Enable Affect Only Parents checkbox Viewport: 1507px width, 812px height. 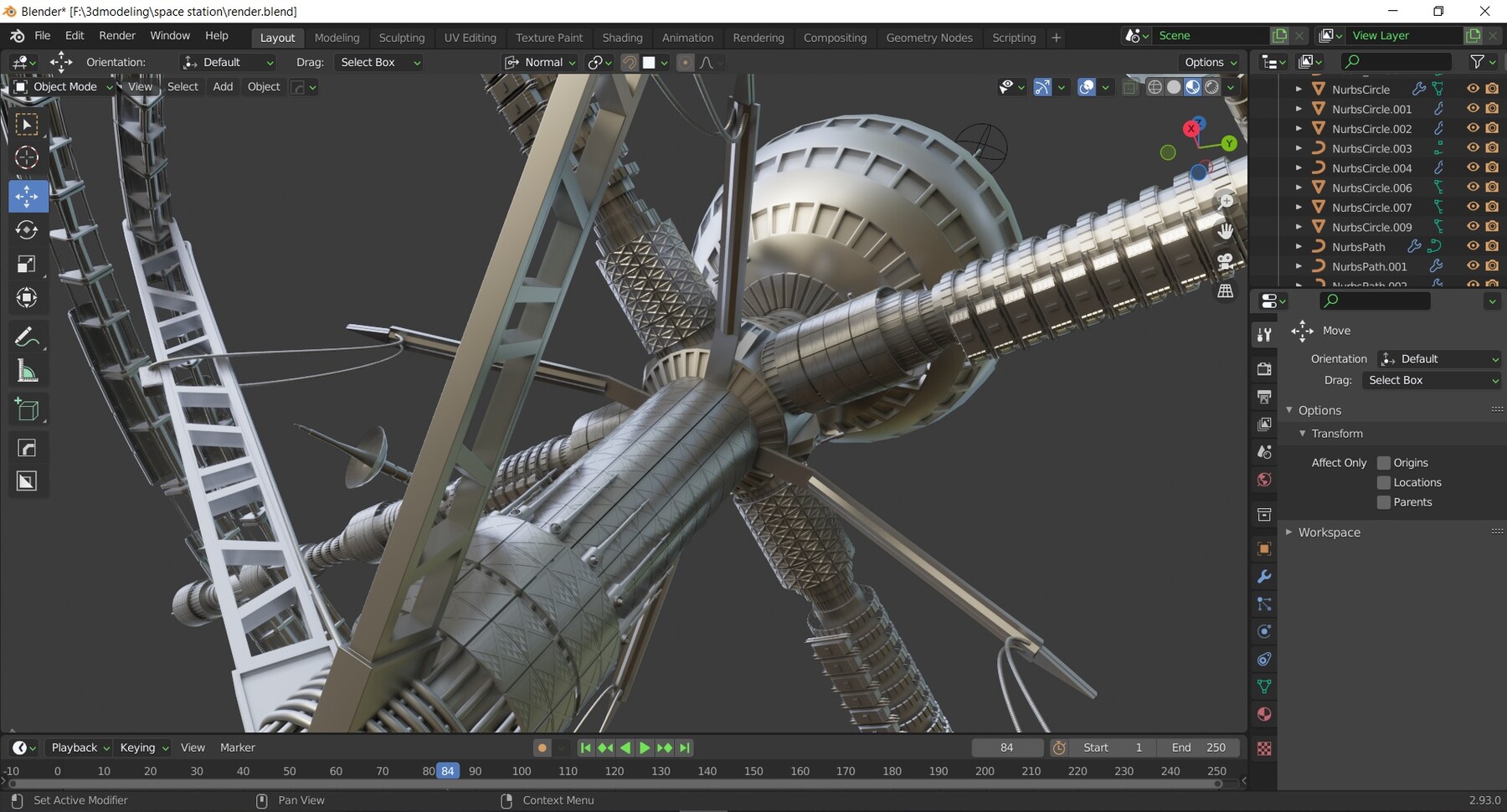[x=1384, y=502]
